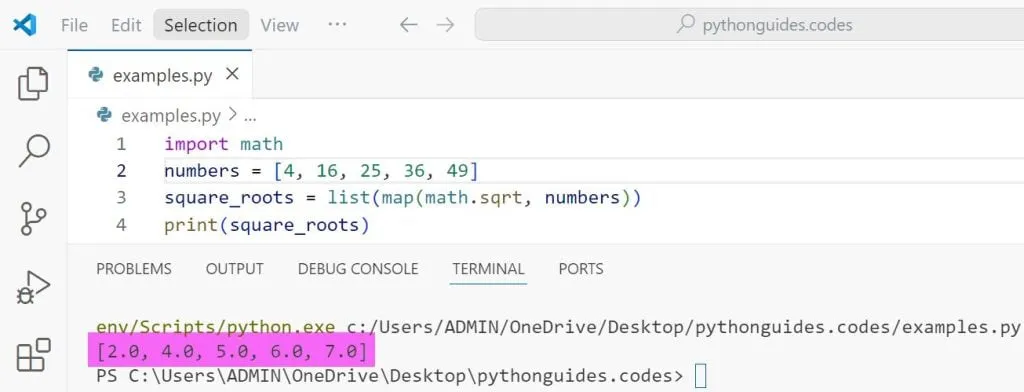The height and width of the screenshot is (392, 1024).
Task: Open the Source Control view
Action: coord(33,218)
